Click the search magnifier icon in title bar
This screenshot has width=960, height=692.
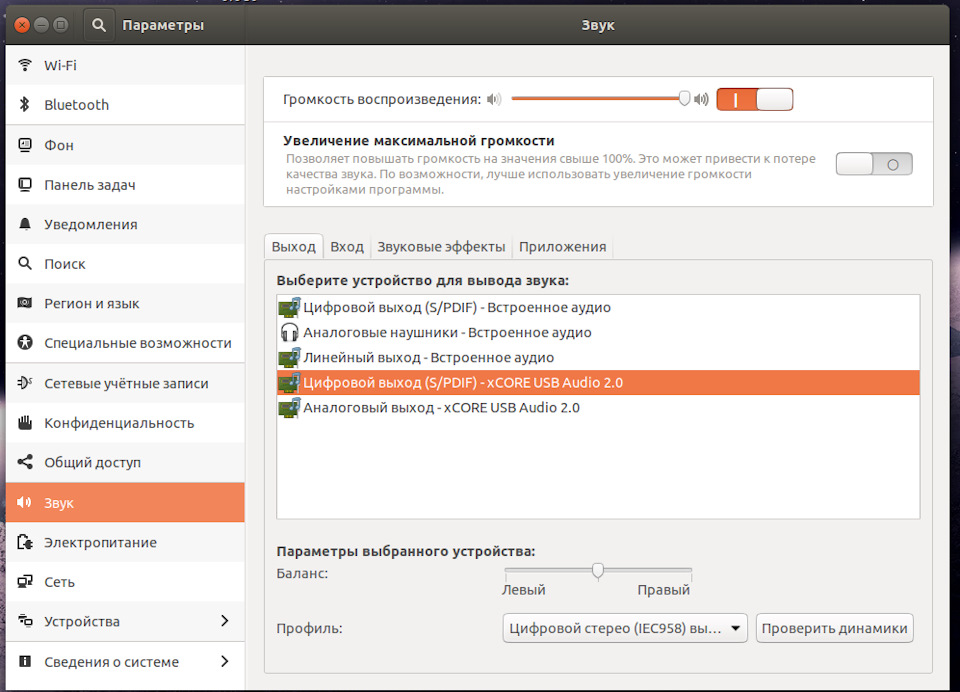(x=99, y=25)
